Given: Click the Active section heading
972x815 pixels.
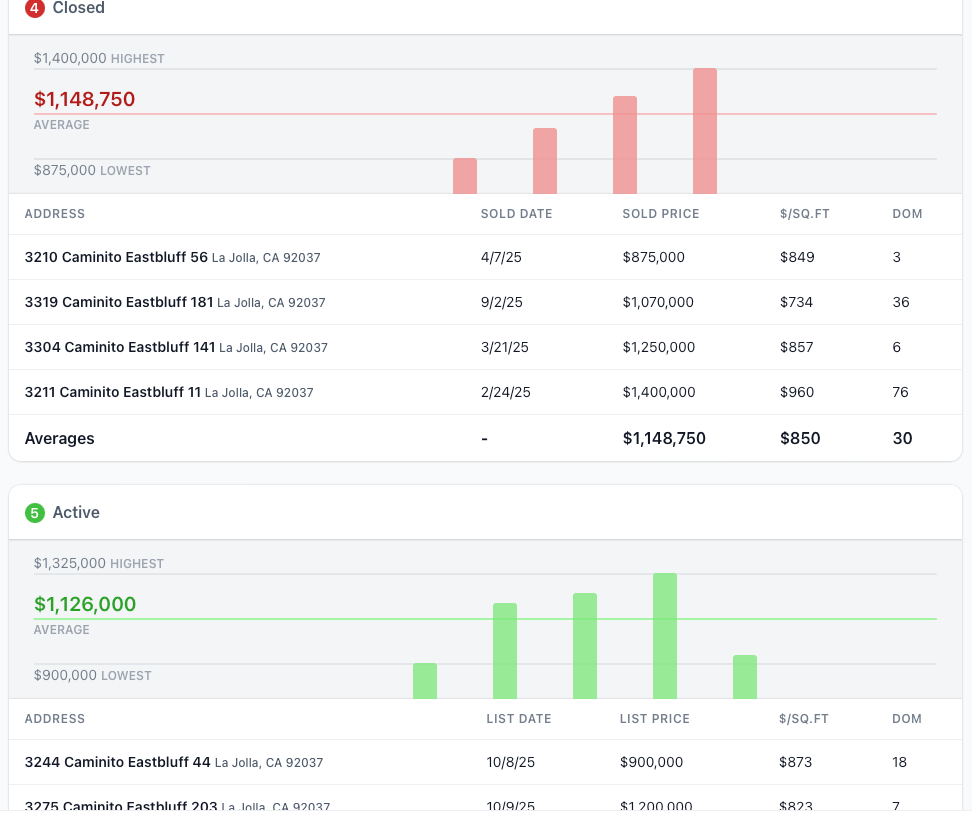Looking at the screenshot, I should [76, 513].
